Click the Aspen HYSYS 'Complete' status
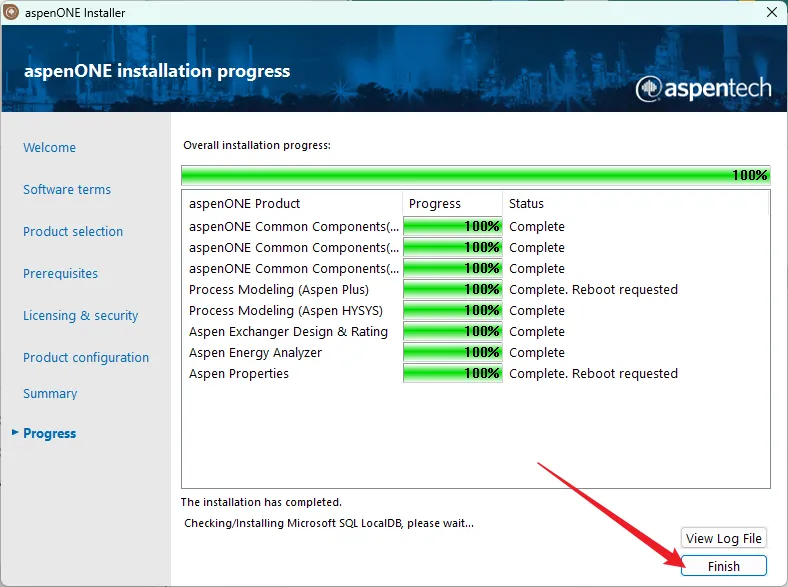 pos(537,311)
